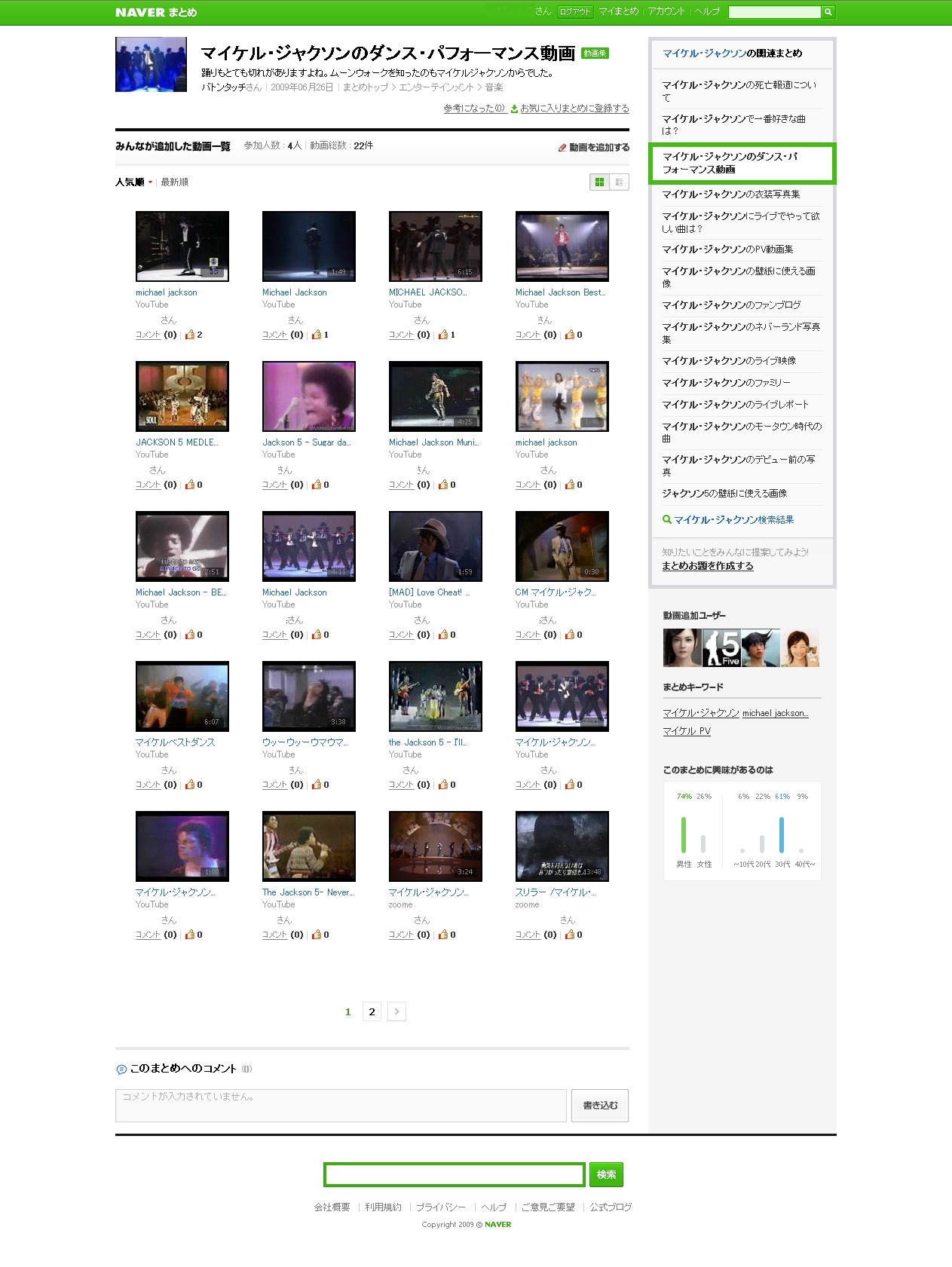The image size is (952, 1267).
Task: Click the マイケル PV keyword link
Action: [x=687, y=731]
